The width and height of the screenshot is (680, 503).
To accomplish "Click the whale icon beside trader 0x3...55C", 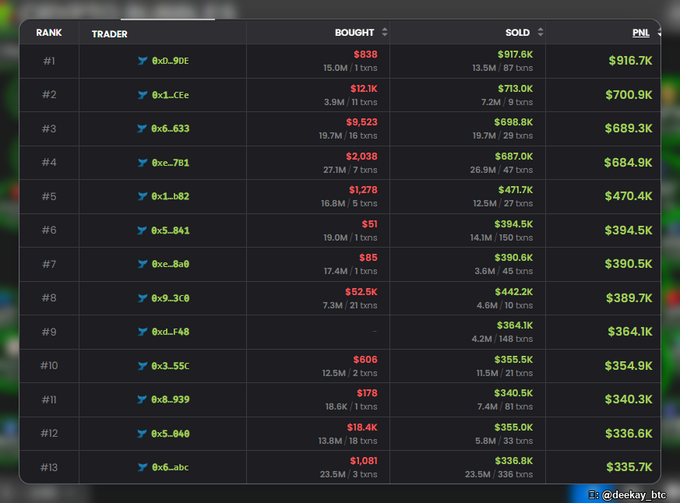I will point(142,366).
